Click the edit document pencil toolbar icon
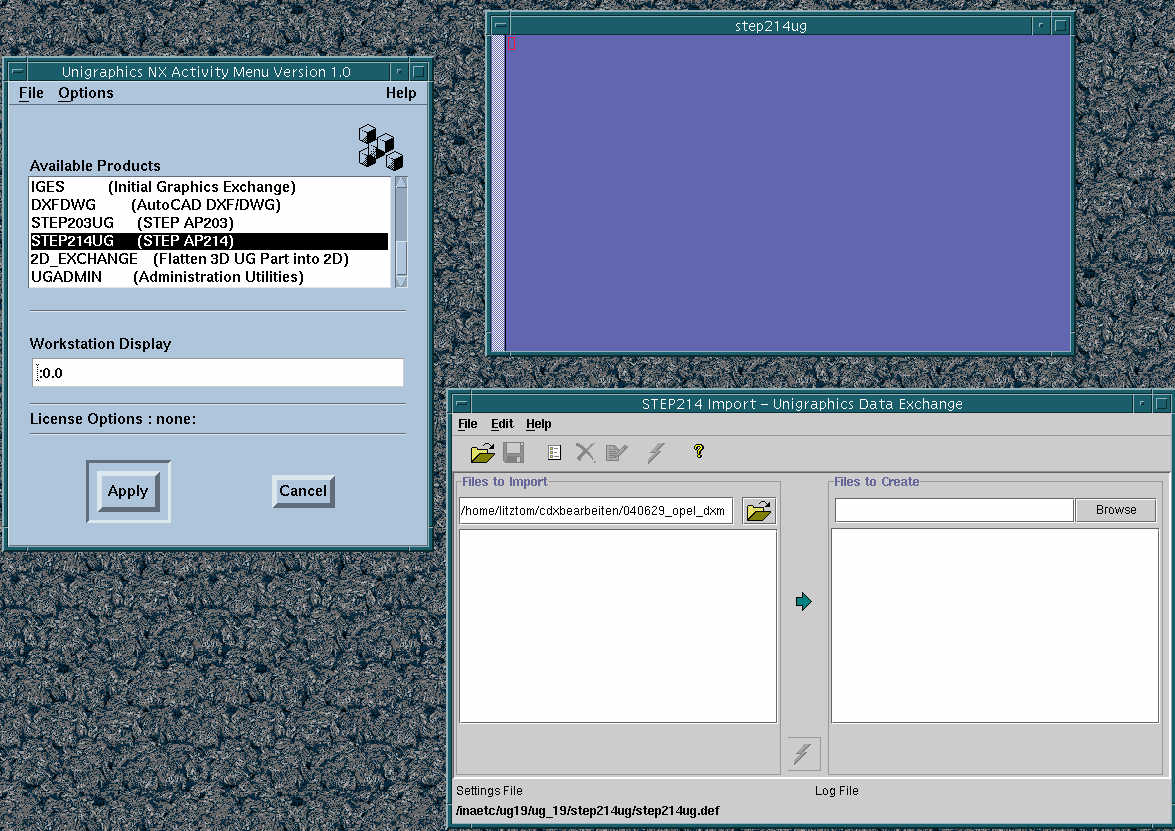1175x831 pixels. coord(616,453)
